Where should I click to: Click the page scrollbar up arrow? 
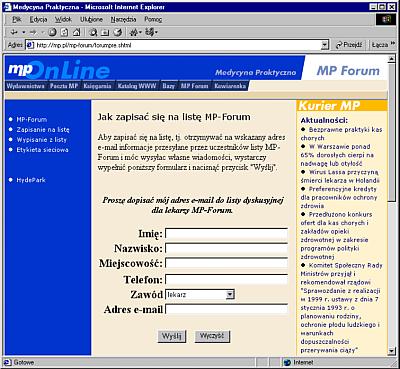coord(392,59)
